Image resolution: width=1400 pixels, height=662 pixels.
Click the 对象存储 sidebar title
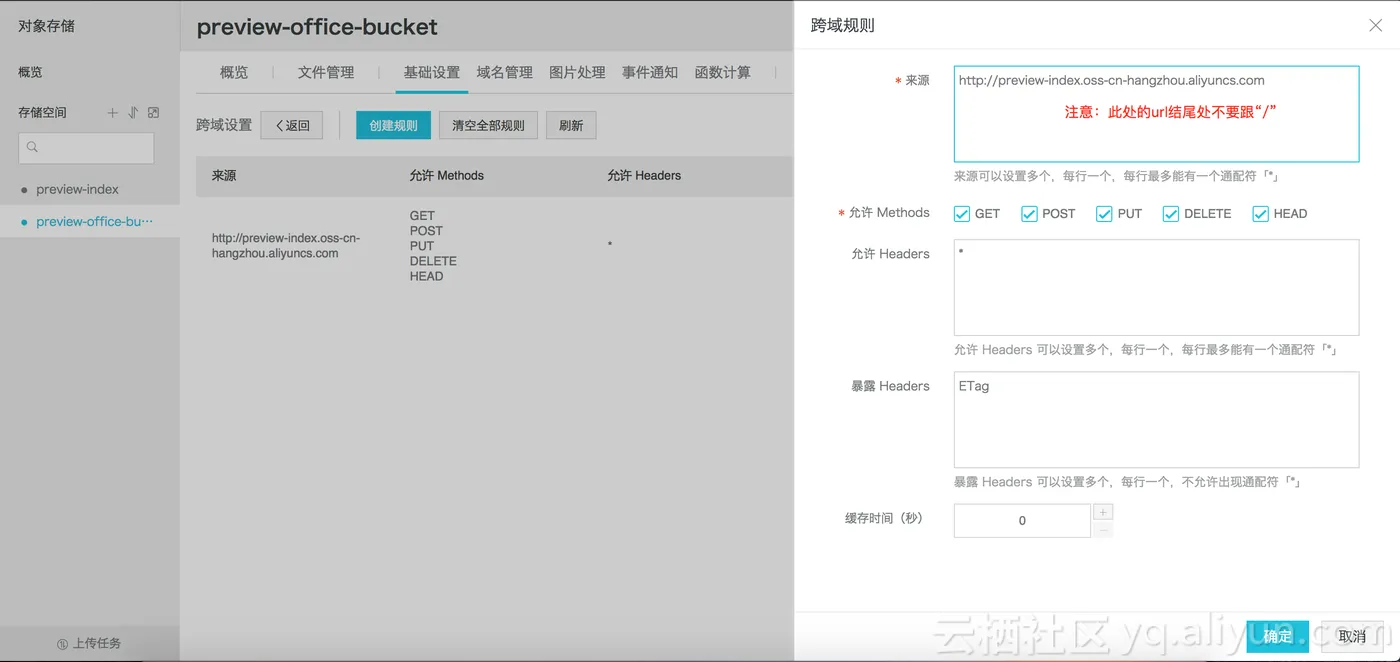(x=46, y=26)
